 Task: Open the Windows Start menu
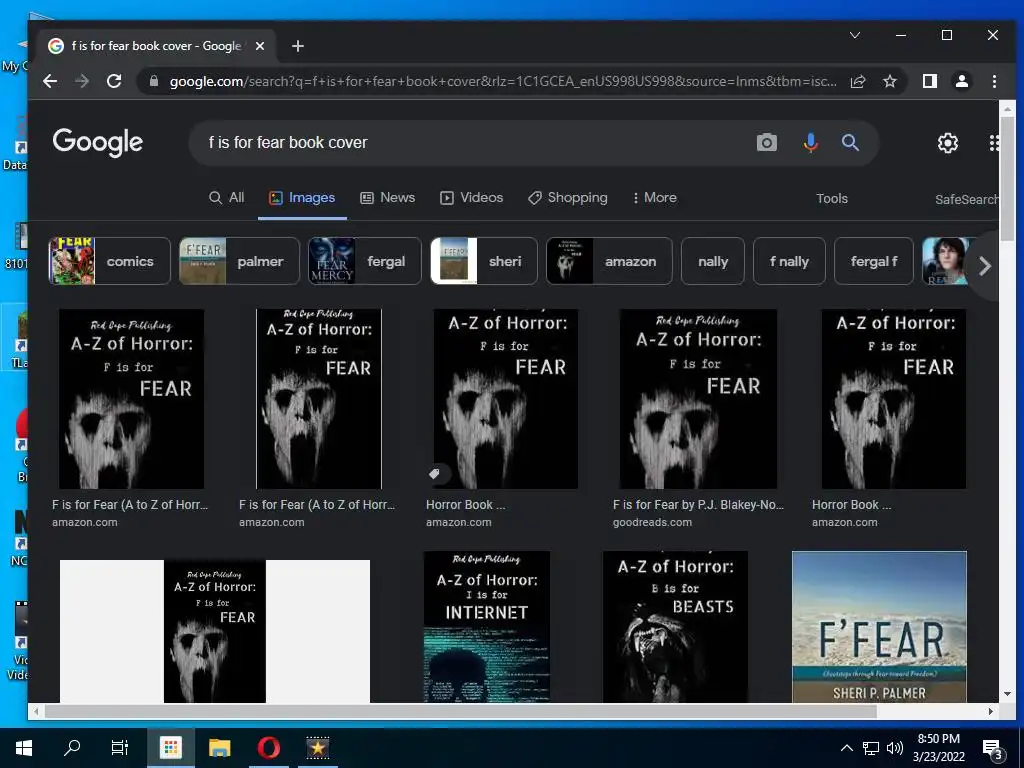coord(24,748)
